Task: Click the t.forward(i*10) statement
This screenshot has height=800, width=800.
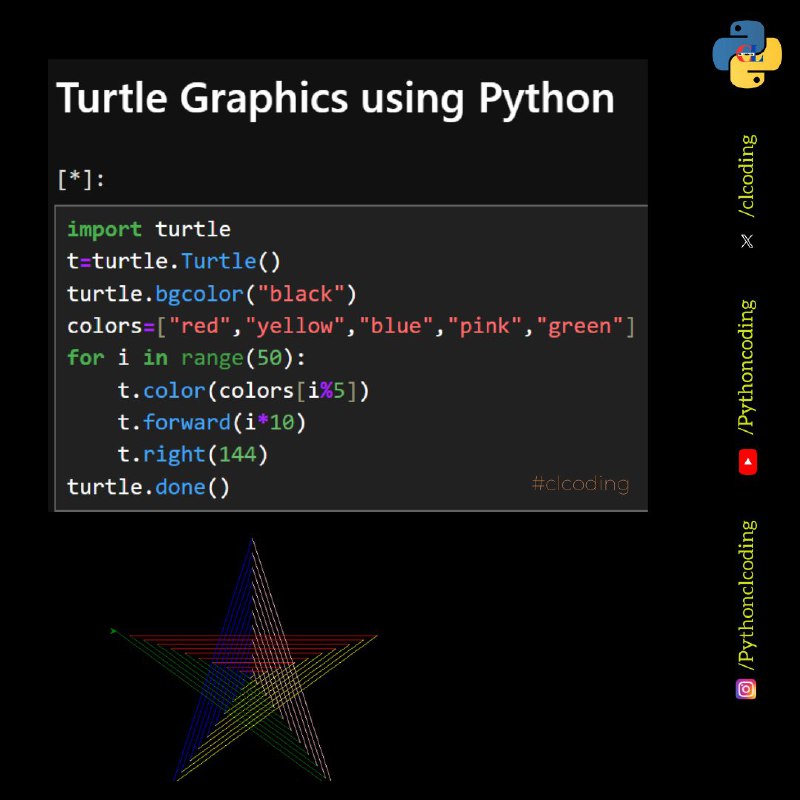Action: click(212, 422)
